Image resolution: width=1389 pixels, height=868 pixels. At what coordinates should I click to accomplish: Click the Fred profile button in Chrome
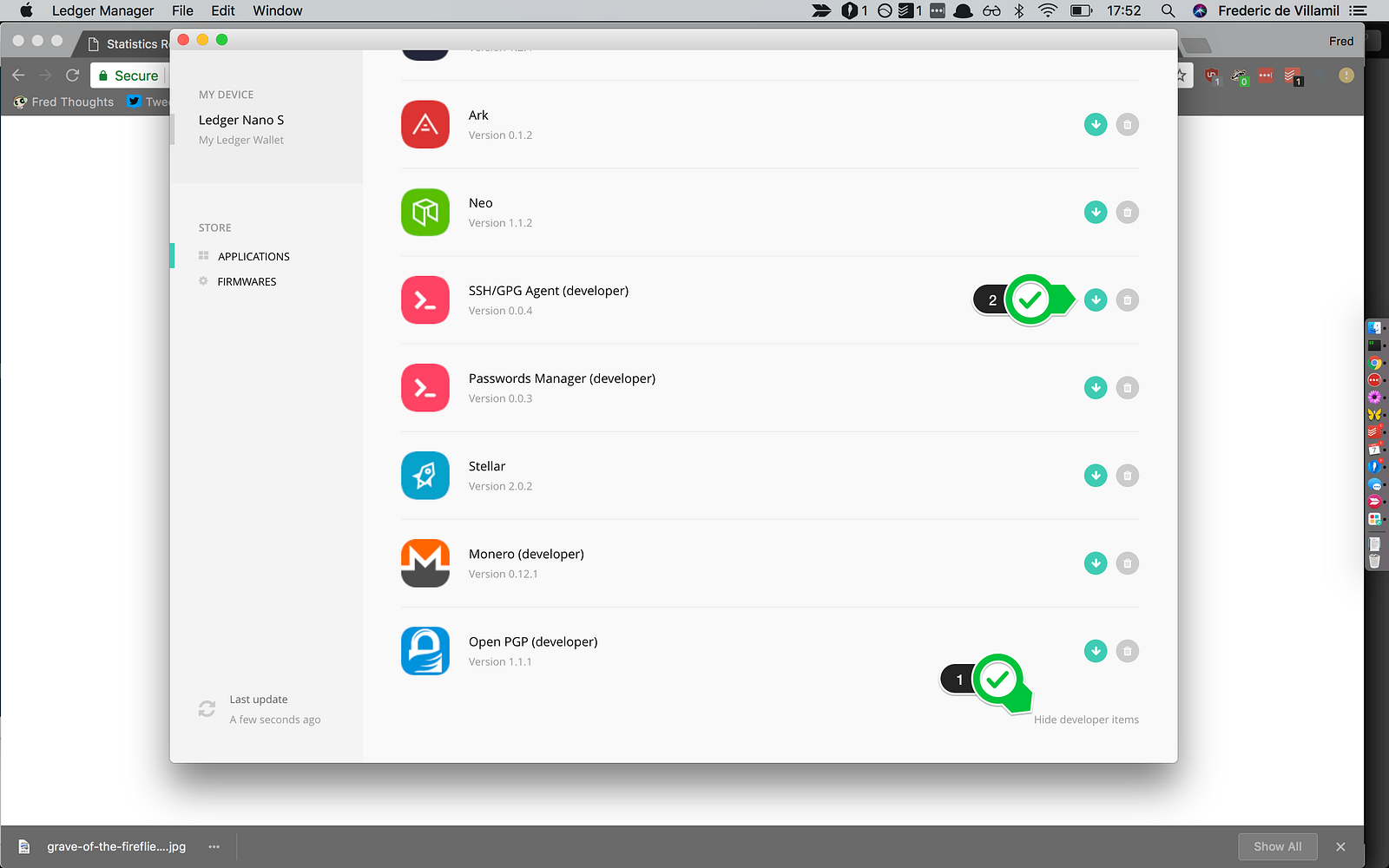point(1341,41)
